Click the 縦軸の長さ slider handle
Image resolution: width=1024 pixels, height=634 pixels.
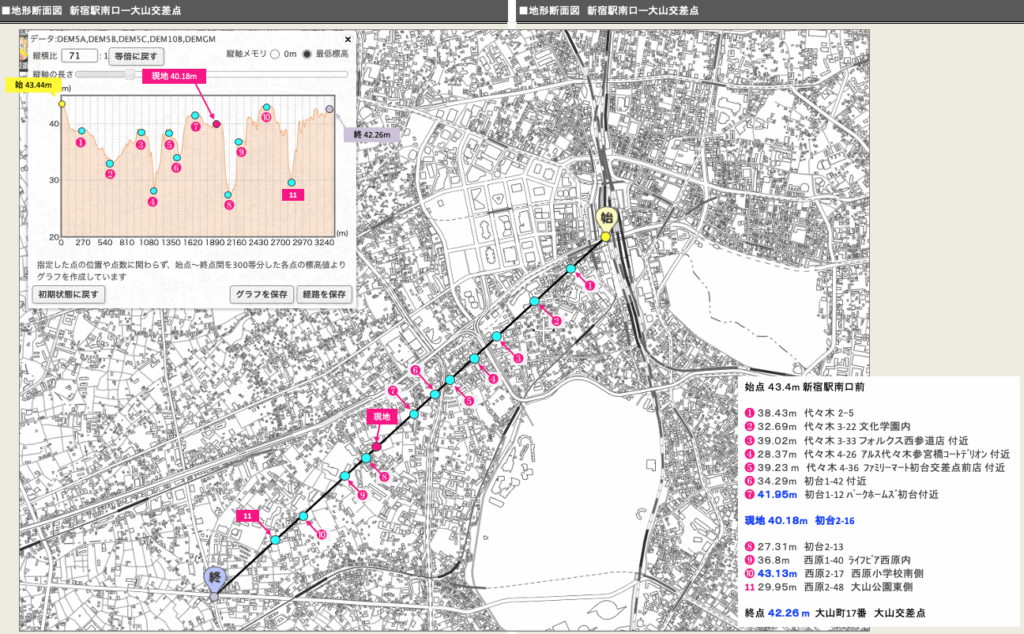click(131, 74)
